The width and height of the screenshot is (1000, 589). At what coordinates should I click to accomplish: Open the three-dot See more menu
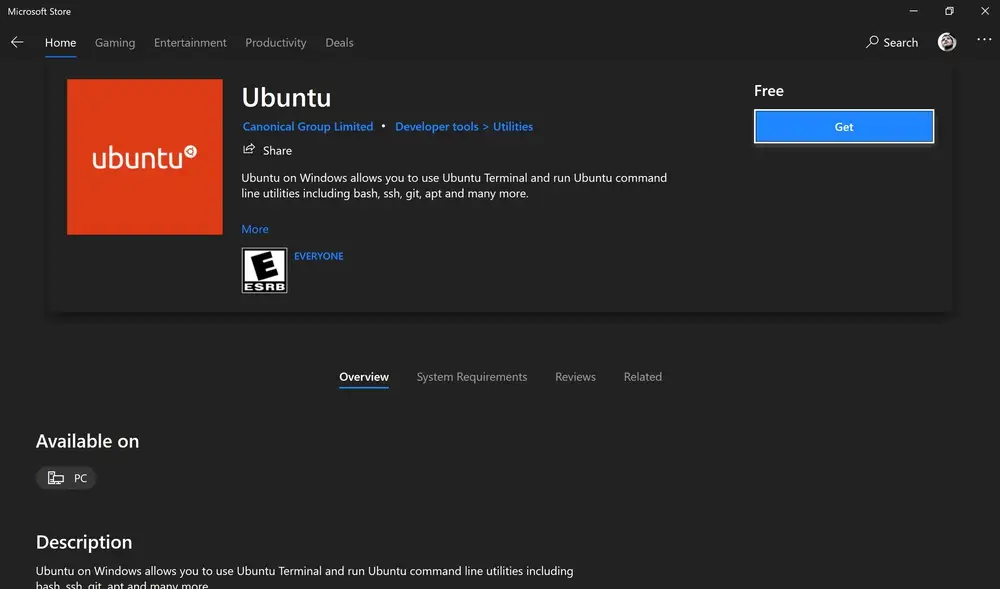[x=984, y=40]
